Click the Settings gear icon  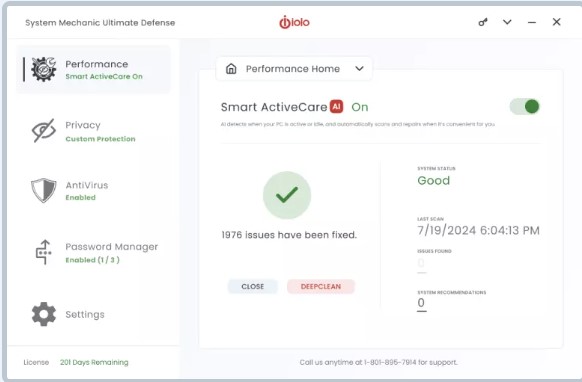point(44,314)
